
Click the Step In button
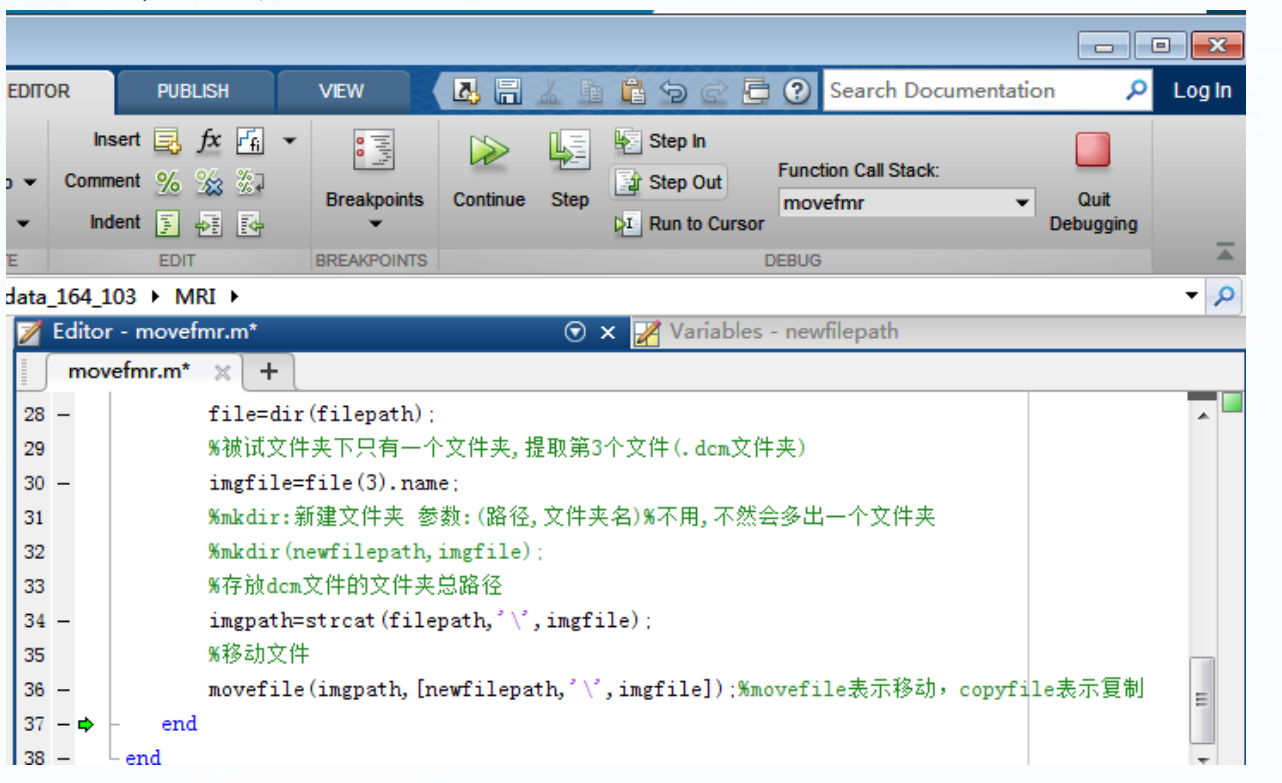click(x=660, y=141)
